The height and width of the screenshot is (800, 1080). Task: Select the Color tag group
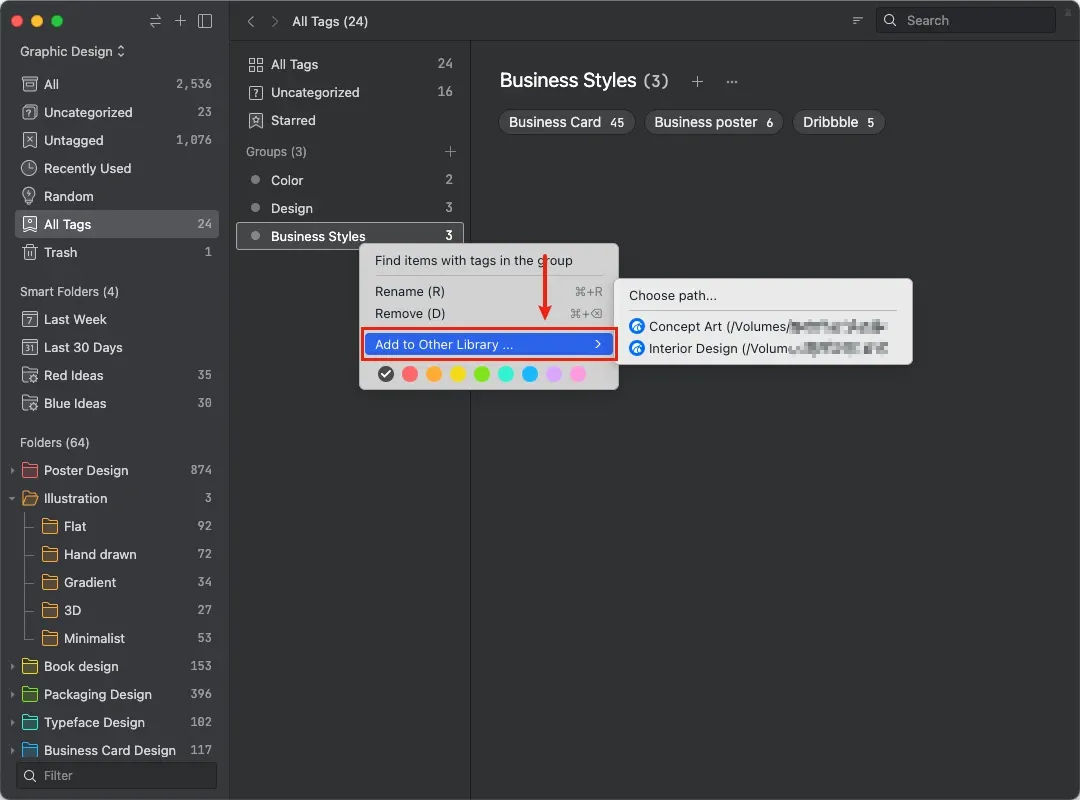(350, 180)
